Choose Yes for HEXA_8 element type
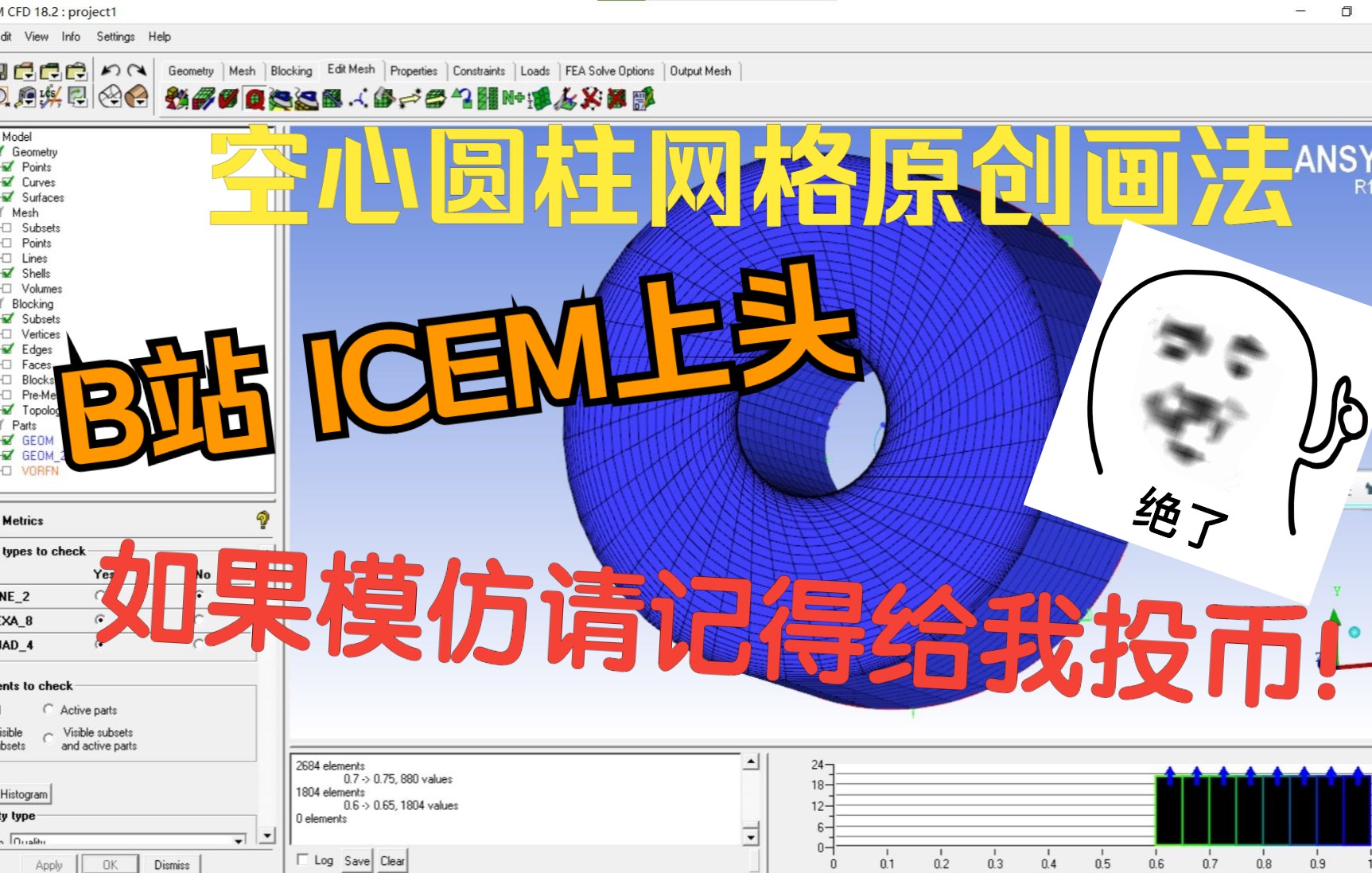1372x873 pixels. (100, 620)
